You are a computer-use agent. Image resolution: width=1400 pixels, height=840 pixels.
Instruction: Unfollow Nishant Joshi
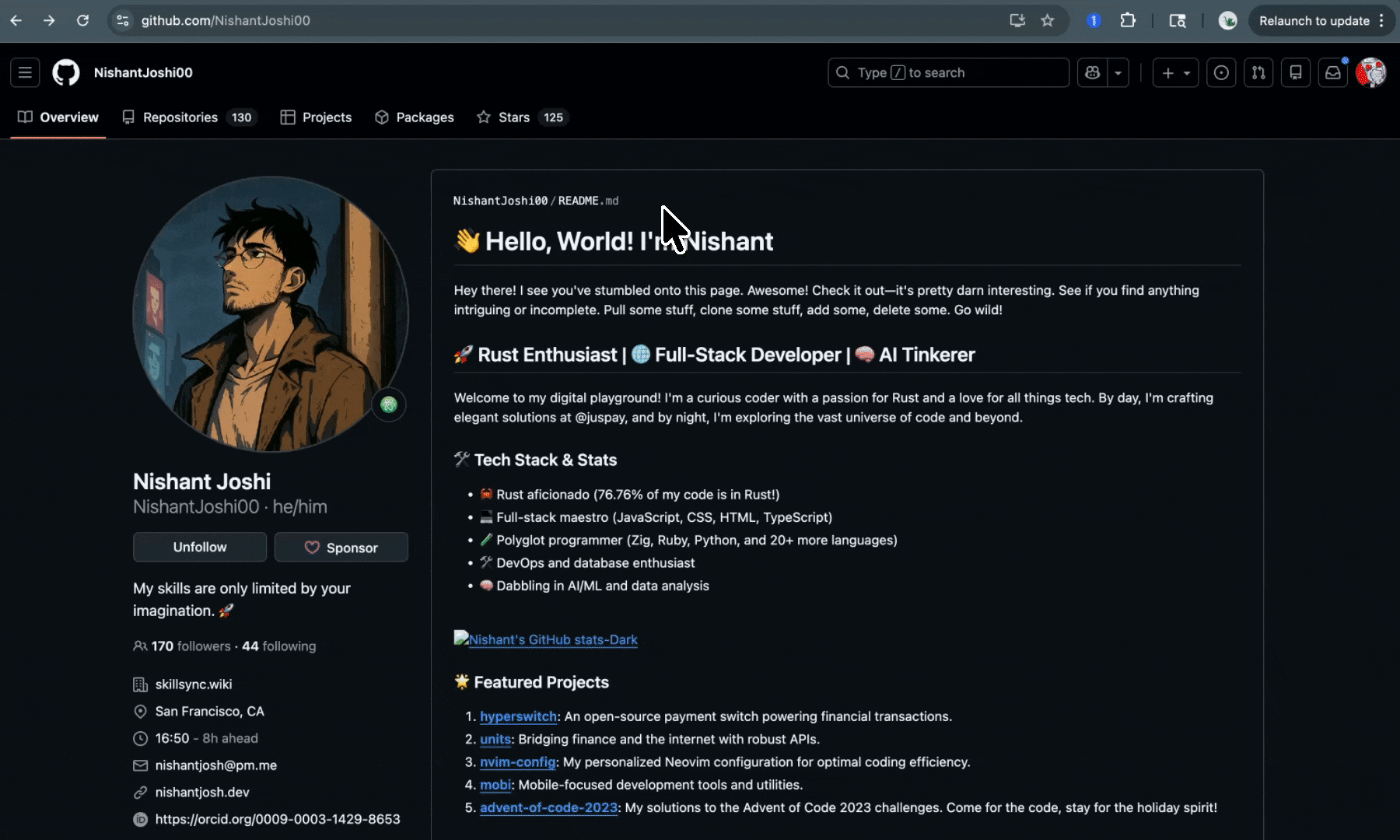[x=200, y=547]
